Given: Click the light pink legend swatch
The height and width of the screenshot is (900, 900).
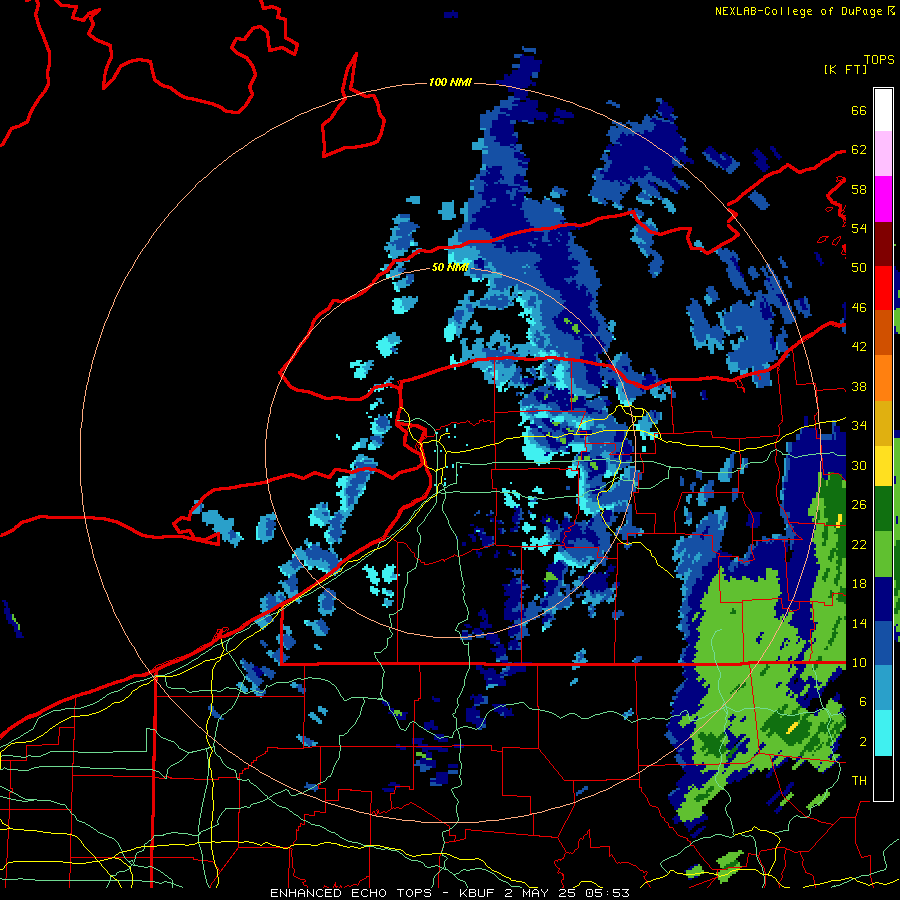Looking at the screenshot, I should (x=883, y=154).
